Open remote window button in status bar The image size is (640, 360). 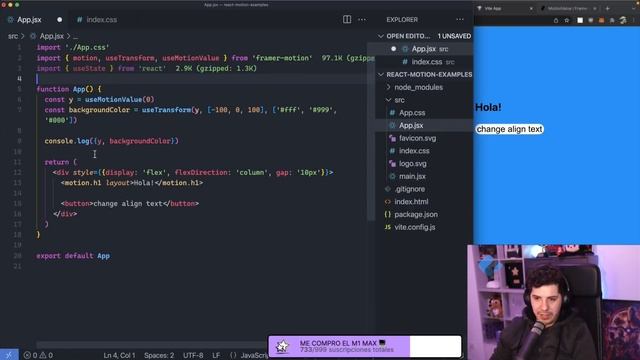9,355
